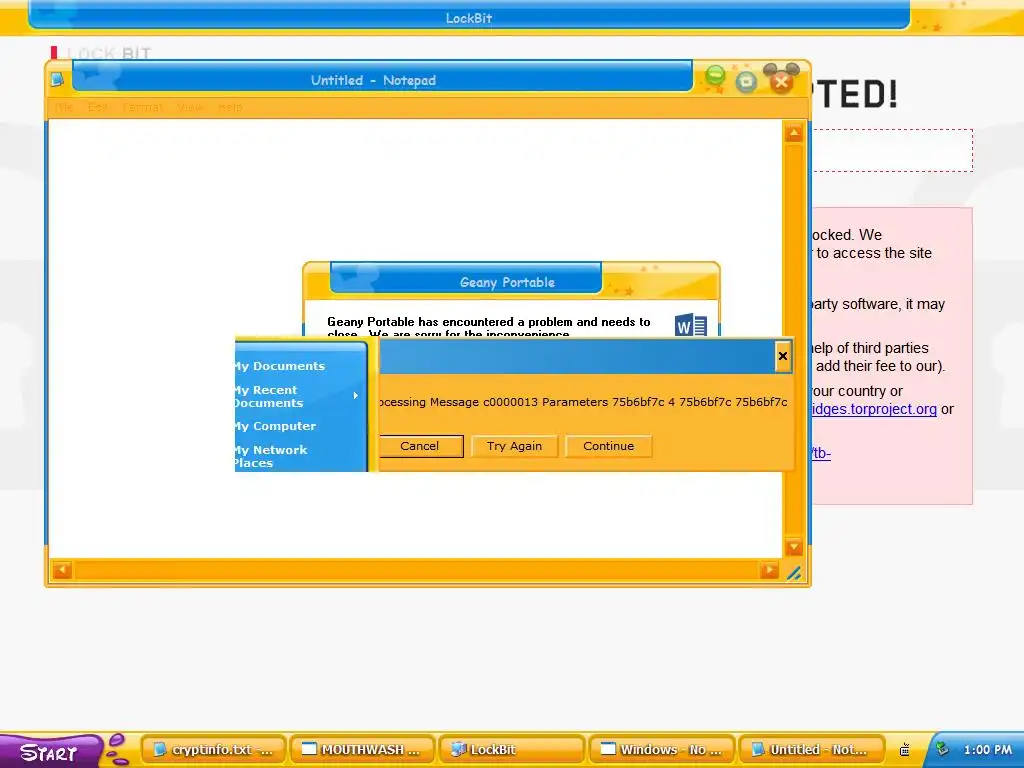Click the Notepad resize grip corner
The width and height of the screenshot is (1024, 768).
click(794, 573)
